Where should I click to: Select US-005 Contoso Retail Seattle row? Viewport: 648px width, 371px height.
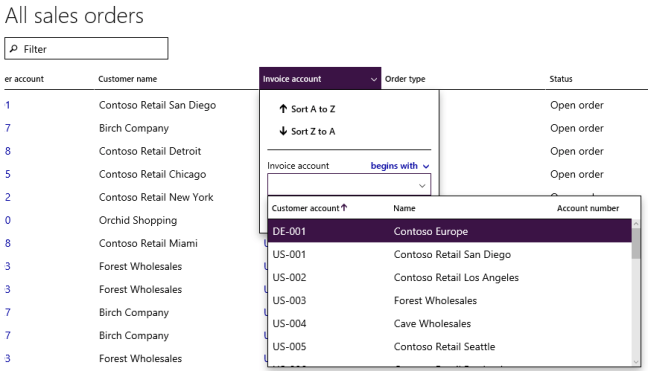(x=450, y=347)
